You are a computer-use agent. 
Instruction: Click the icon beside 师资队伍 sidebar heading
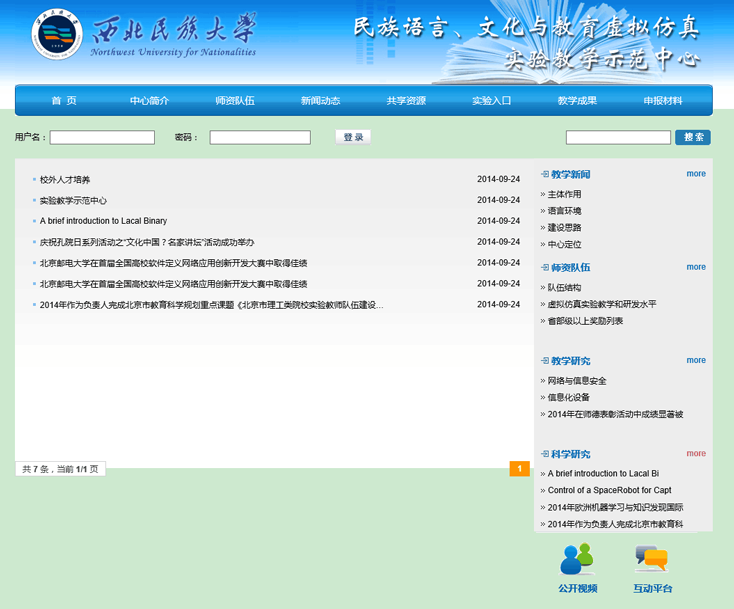[x=544, y=268]
